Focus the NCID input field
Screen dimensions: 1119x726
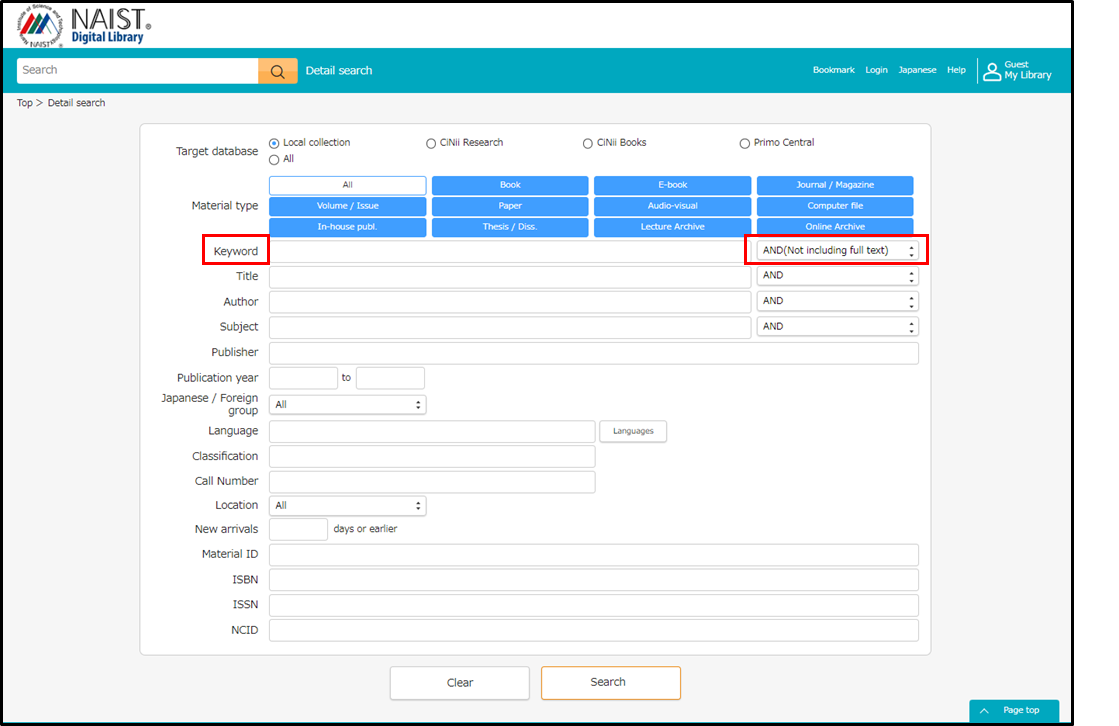coord(594,630)
